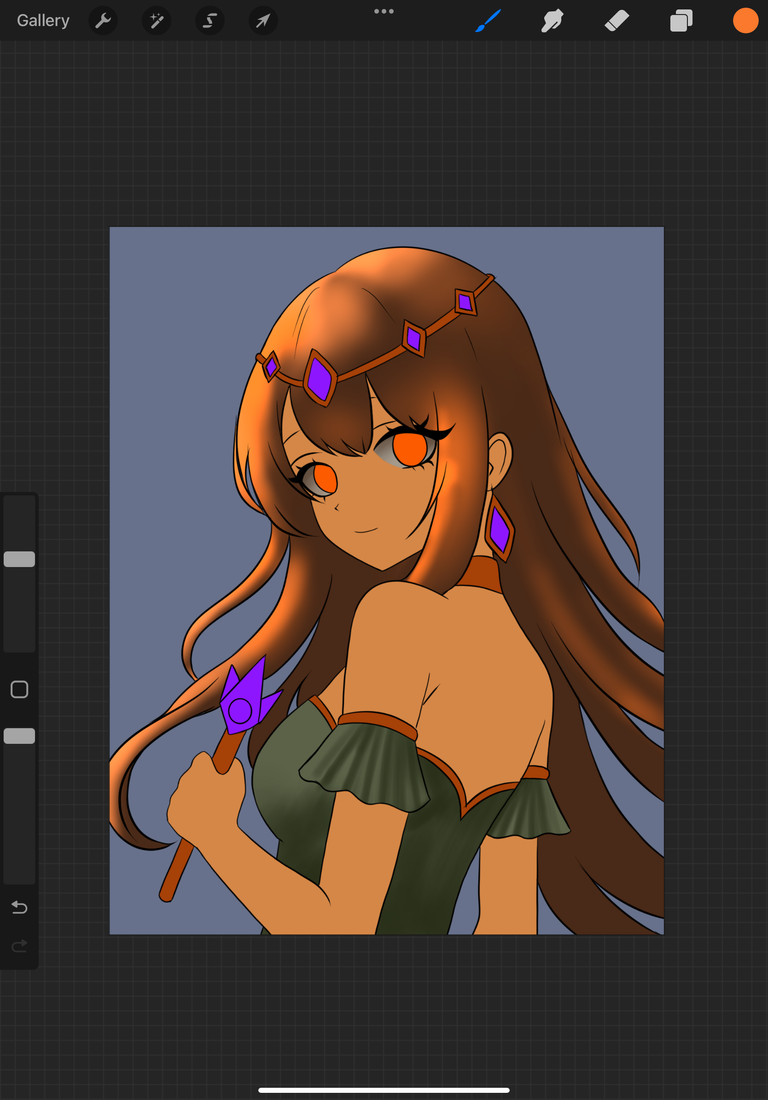
Task: Open the Actions wrench menu
Action: point(103,20)
